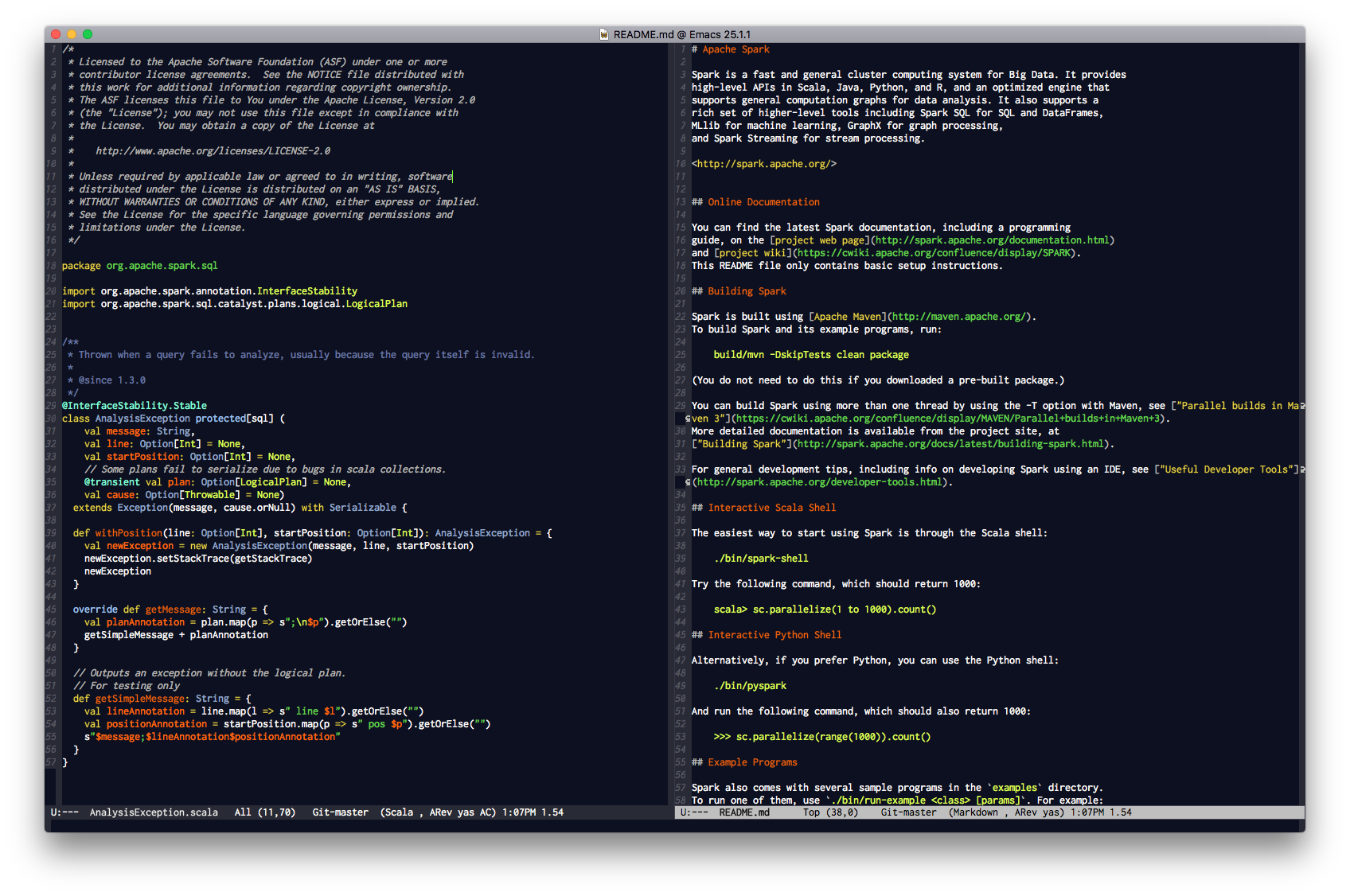Click the '# Apache Spark' heading
1350x896 pixels.
(731, 49)
